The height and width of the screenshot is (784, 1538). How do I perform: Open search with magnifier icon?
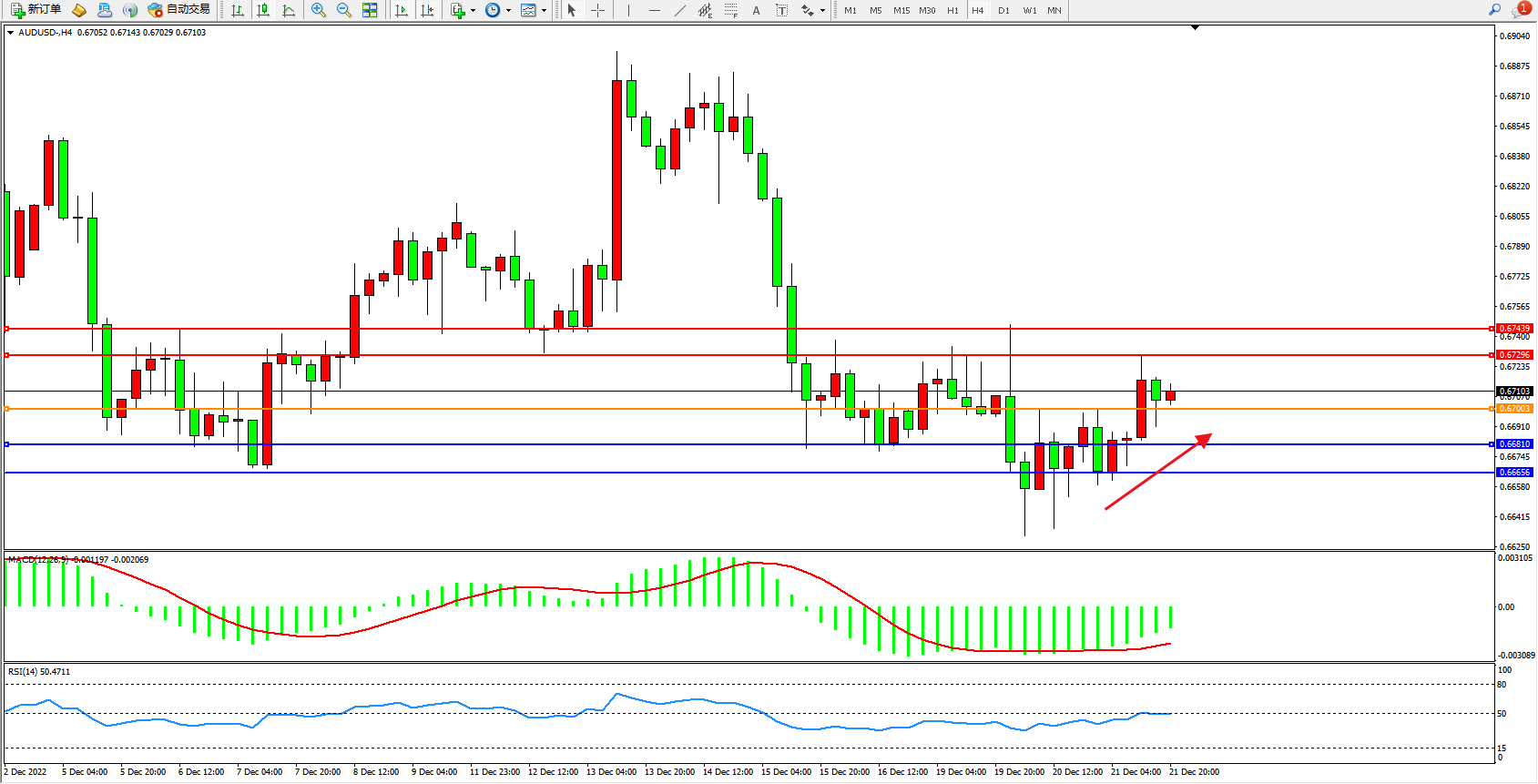[1494, 10]
